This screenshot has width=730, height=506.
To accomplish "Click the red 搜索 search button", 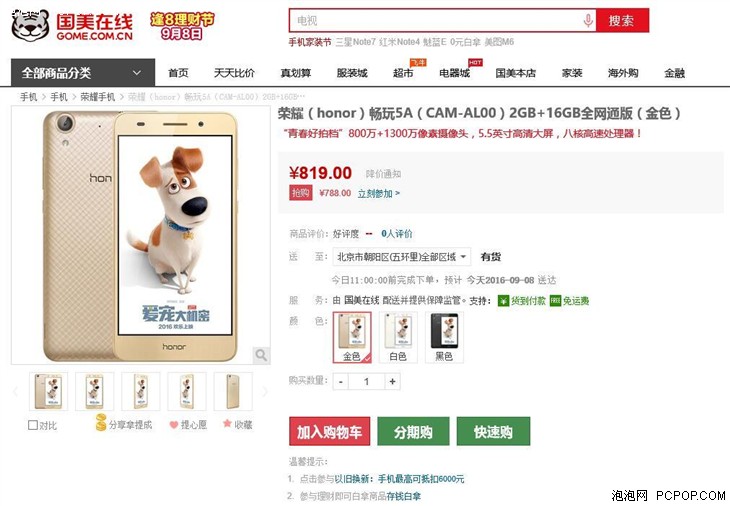I will 622,20.
